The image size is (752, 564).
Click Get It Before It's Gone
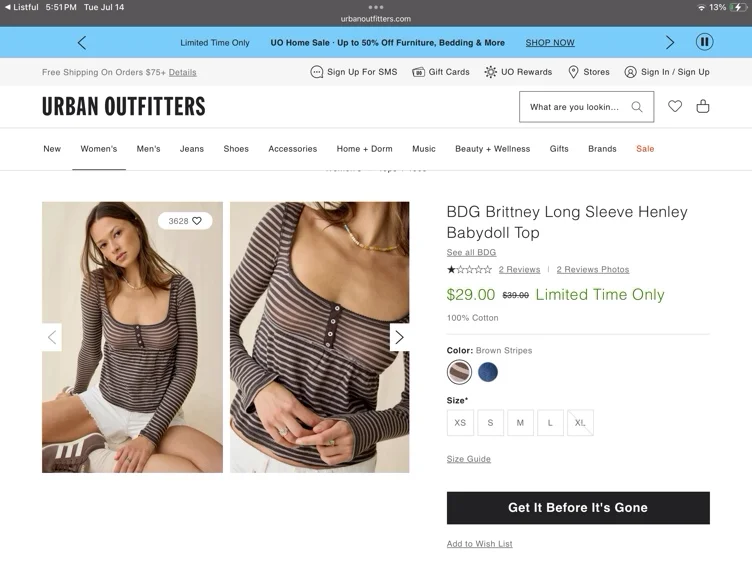(578, 507)
